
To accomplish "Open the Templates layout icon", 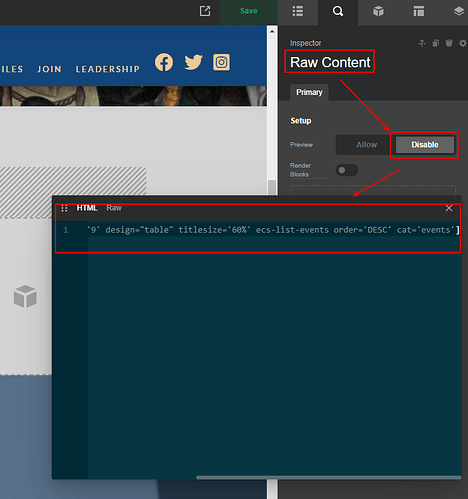I will [419, 11].
